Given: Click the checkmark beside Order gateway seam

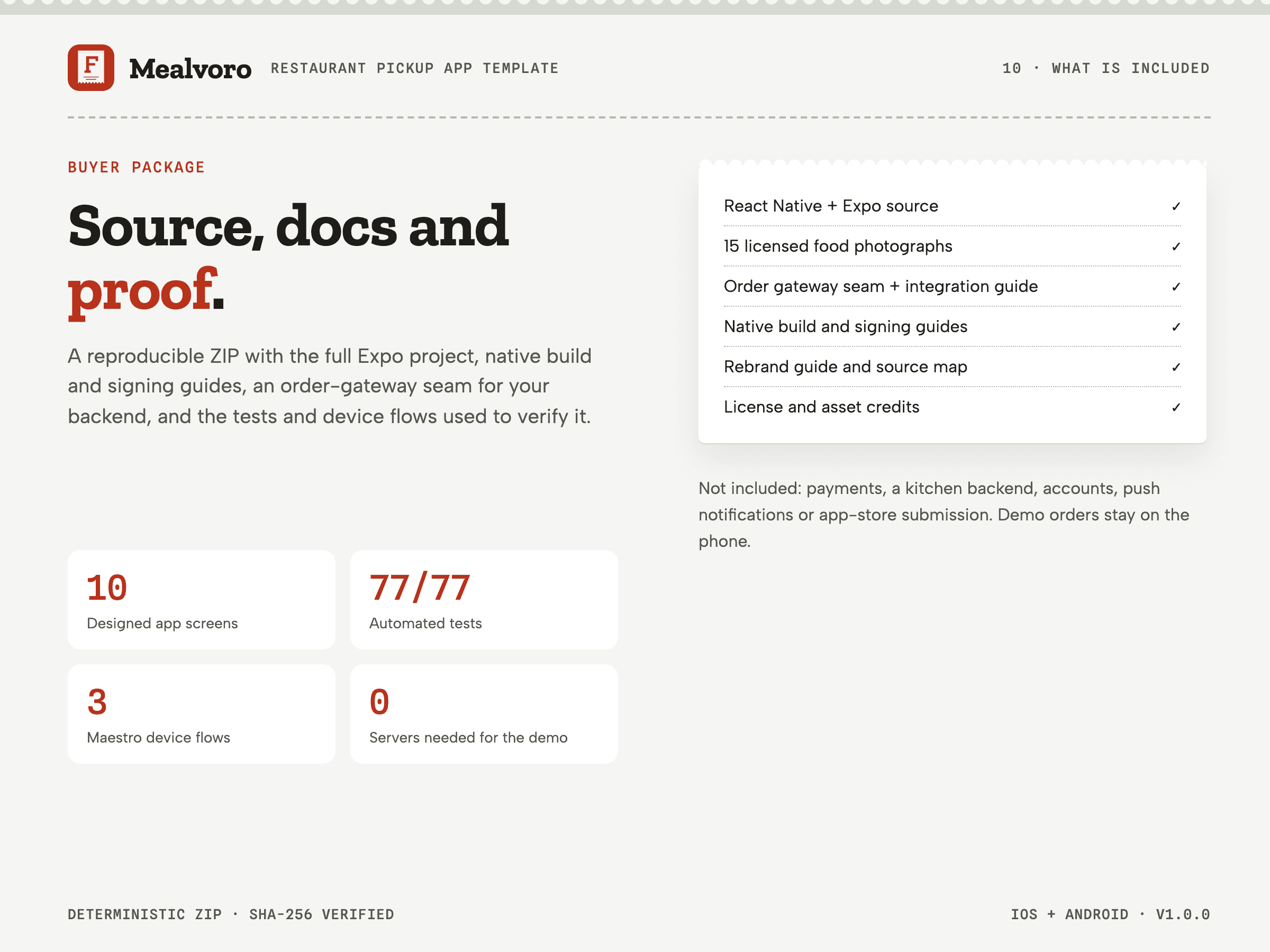Looking at the screenshot, I should tap(1176, 286).
